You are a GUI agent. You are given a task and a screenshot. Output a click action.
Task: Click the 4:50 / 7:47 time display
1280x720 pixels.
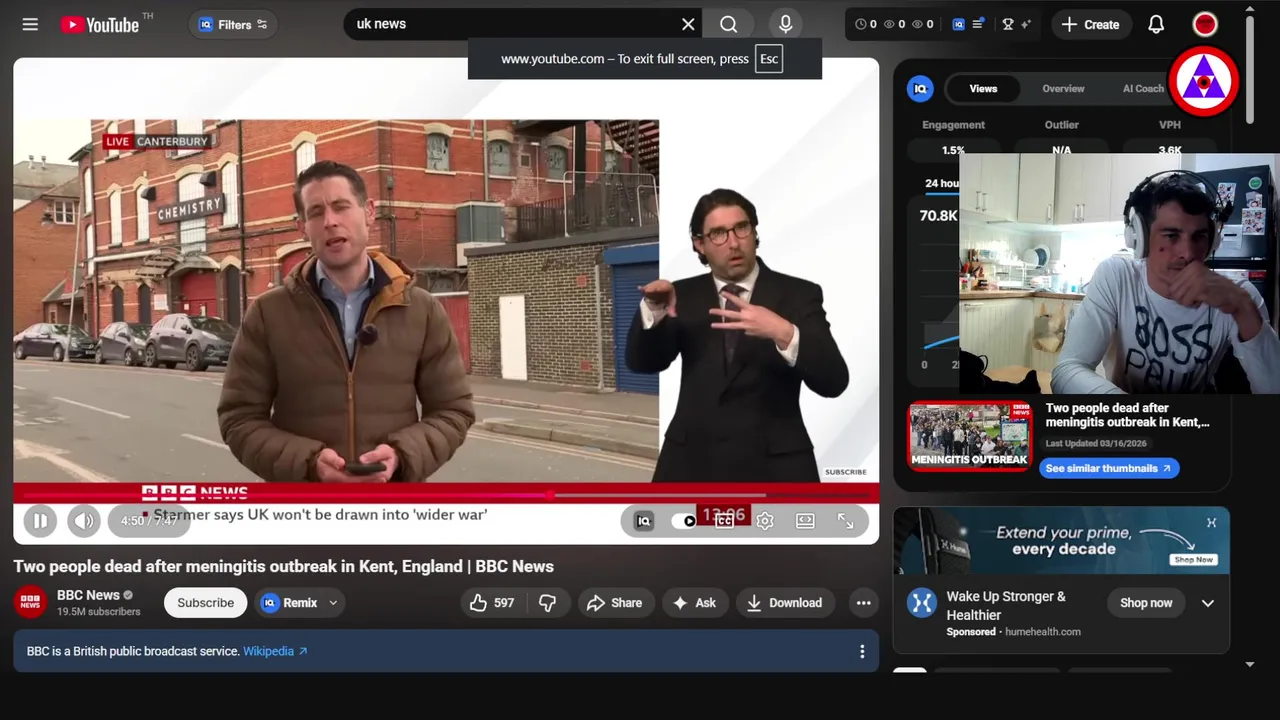149,520
